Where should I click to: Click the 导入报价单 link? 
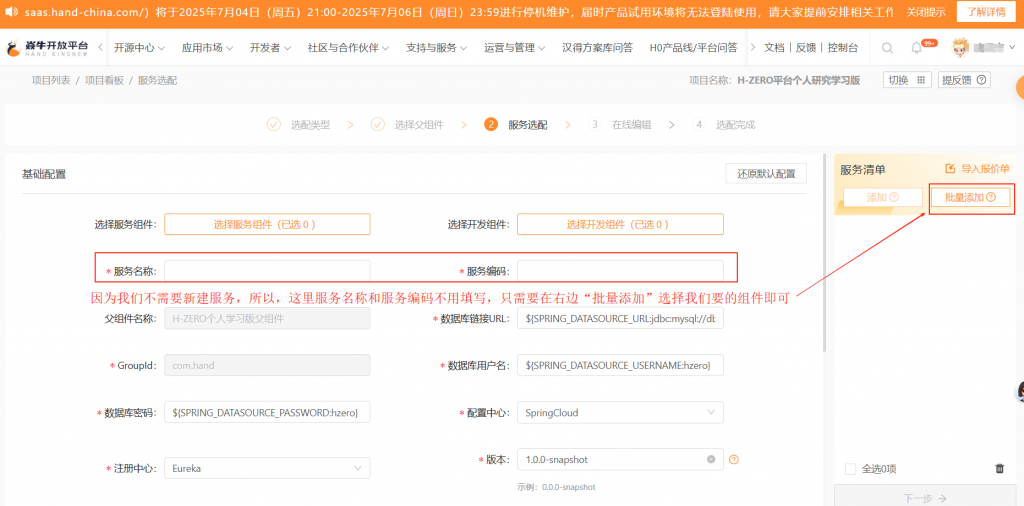point(977,169)
